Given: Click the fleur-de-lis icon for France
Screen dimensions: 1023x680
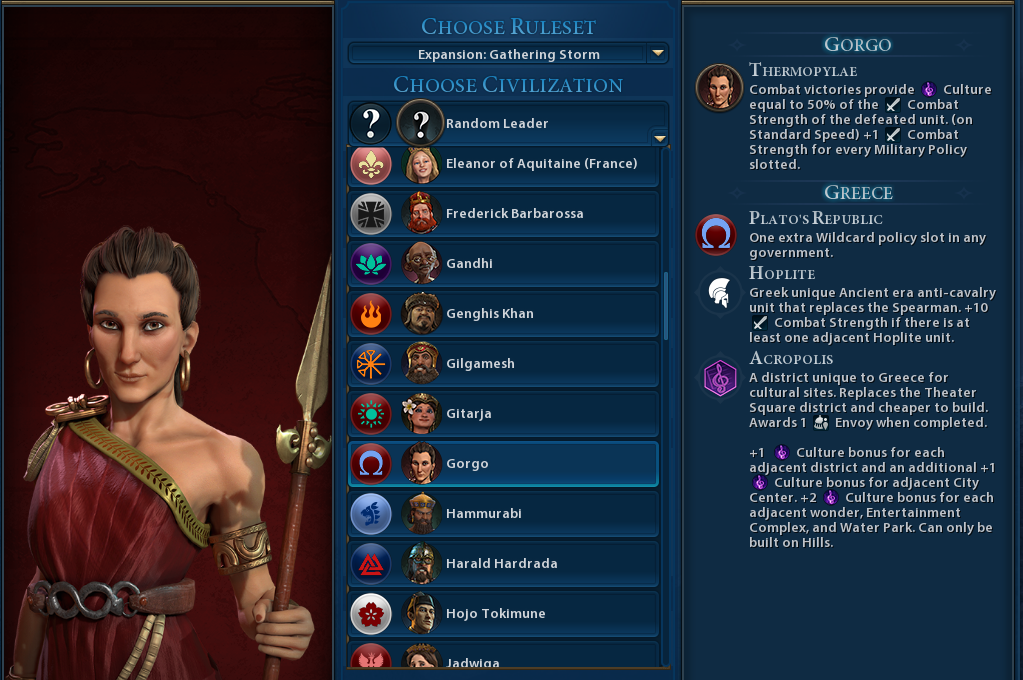Looking at the screenshot, I should (x=371, y=164).
